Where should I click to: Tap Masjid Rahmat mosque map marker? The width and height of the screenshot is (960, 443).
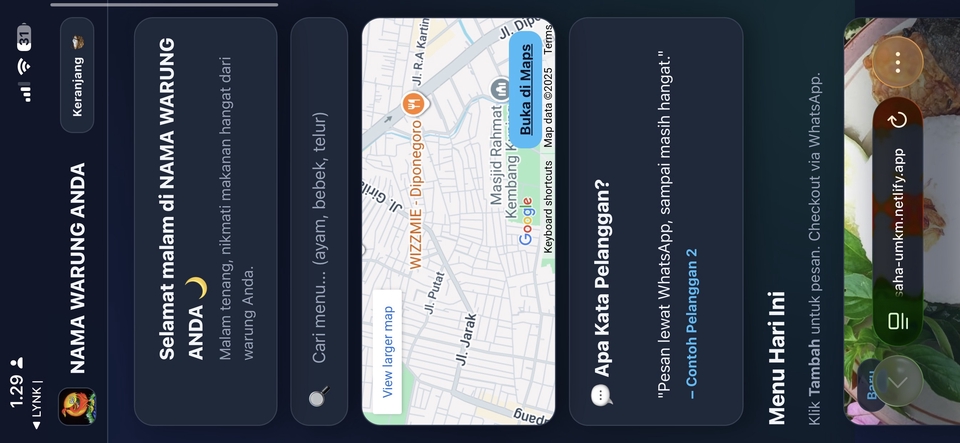[500, 90]
